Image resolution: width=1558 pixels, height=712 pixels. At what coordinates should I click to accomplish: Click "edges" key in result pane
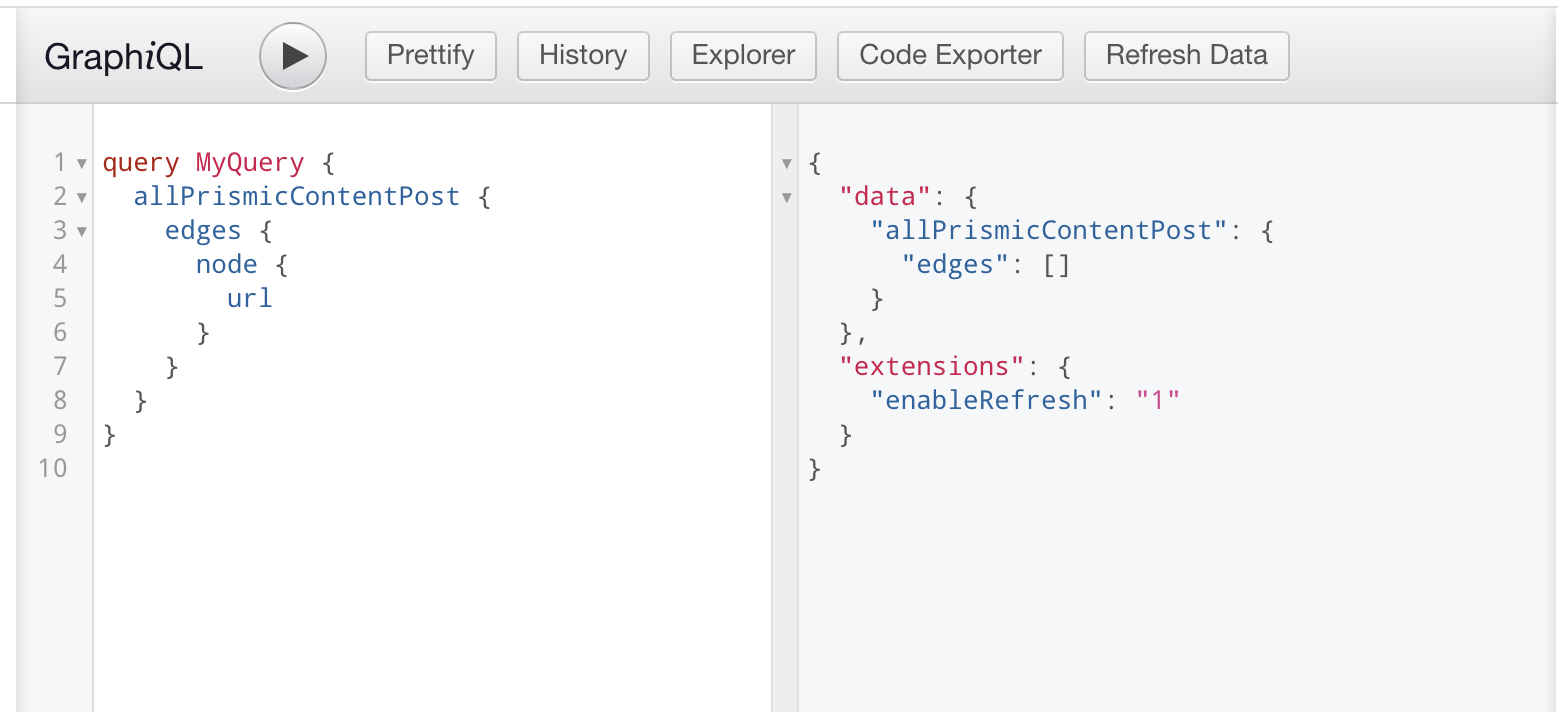[956, 264]
